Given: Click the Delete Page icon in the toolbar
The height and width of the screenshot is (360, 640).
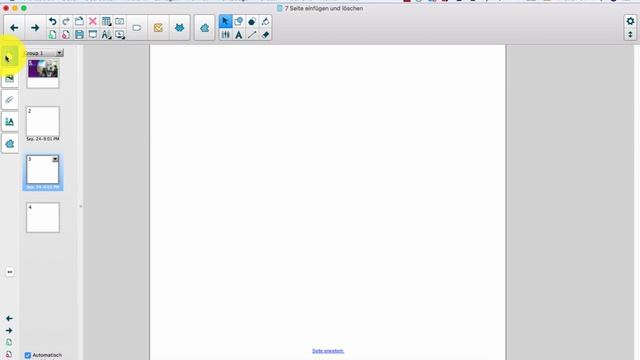Looking at the screenshot, I should 66,35.
